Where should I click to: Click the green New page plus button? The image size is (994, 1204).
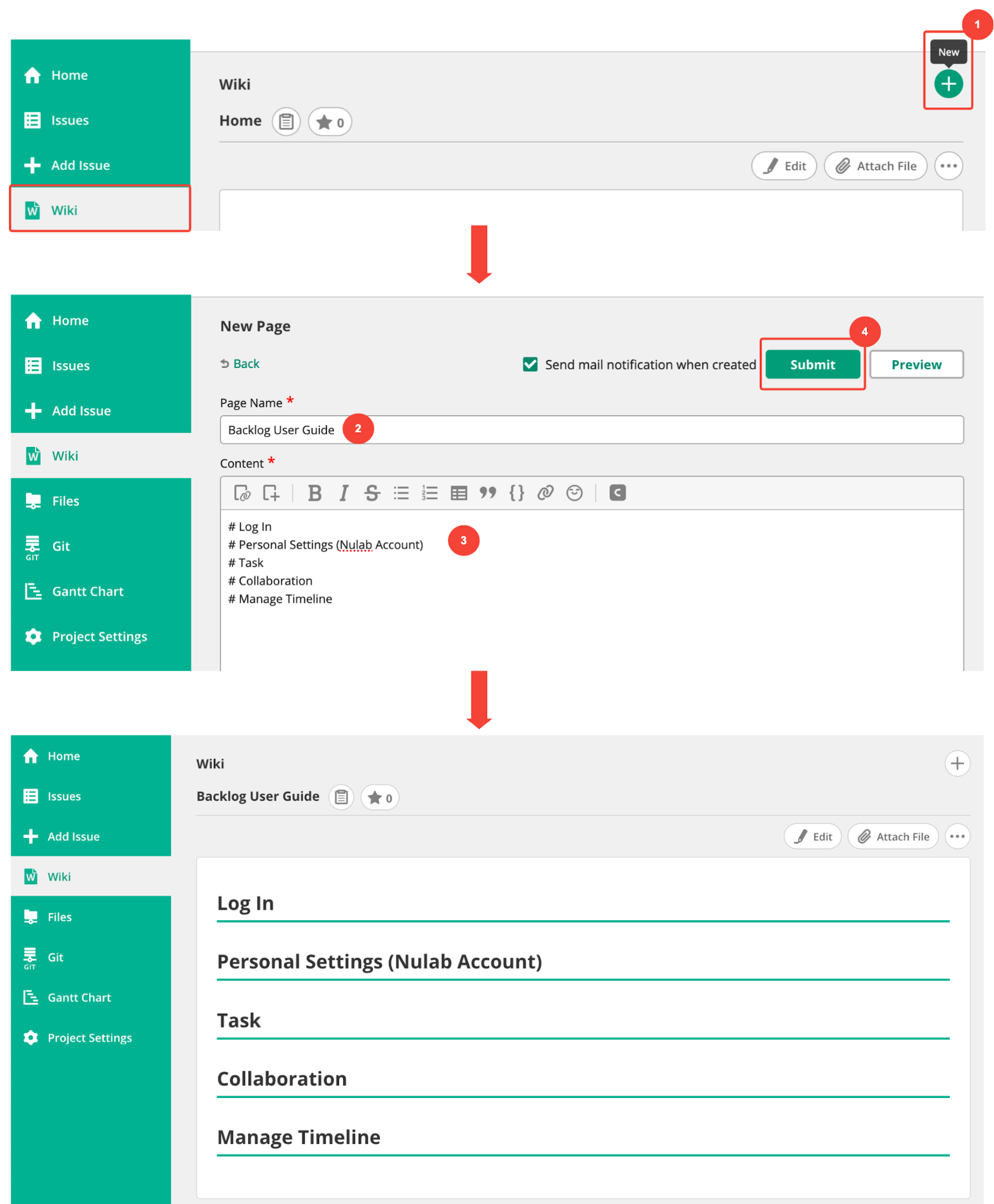(948, 84)
